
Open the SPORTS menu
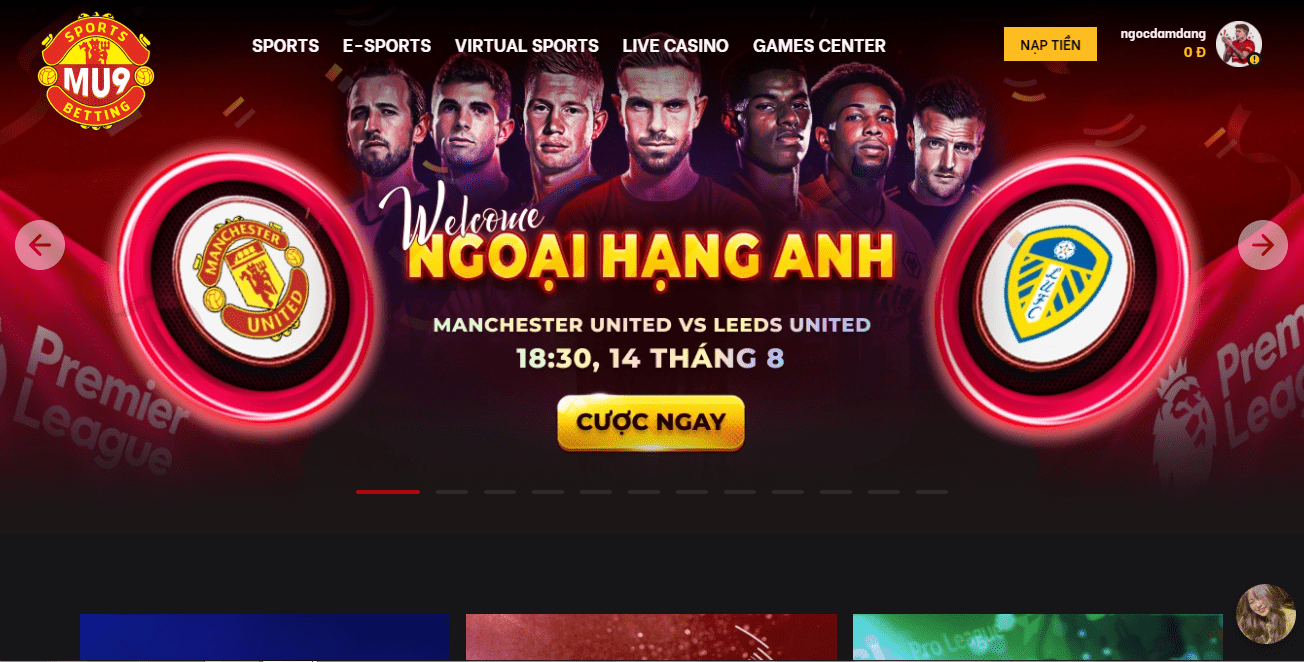(x=285, y=46)
